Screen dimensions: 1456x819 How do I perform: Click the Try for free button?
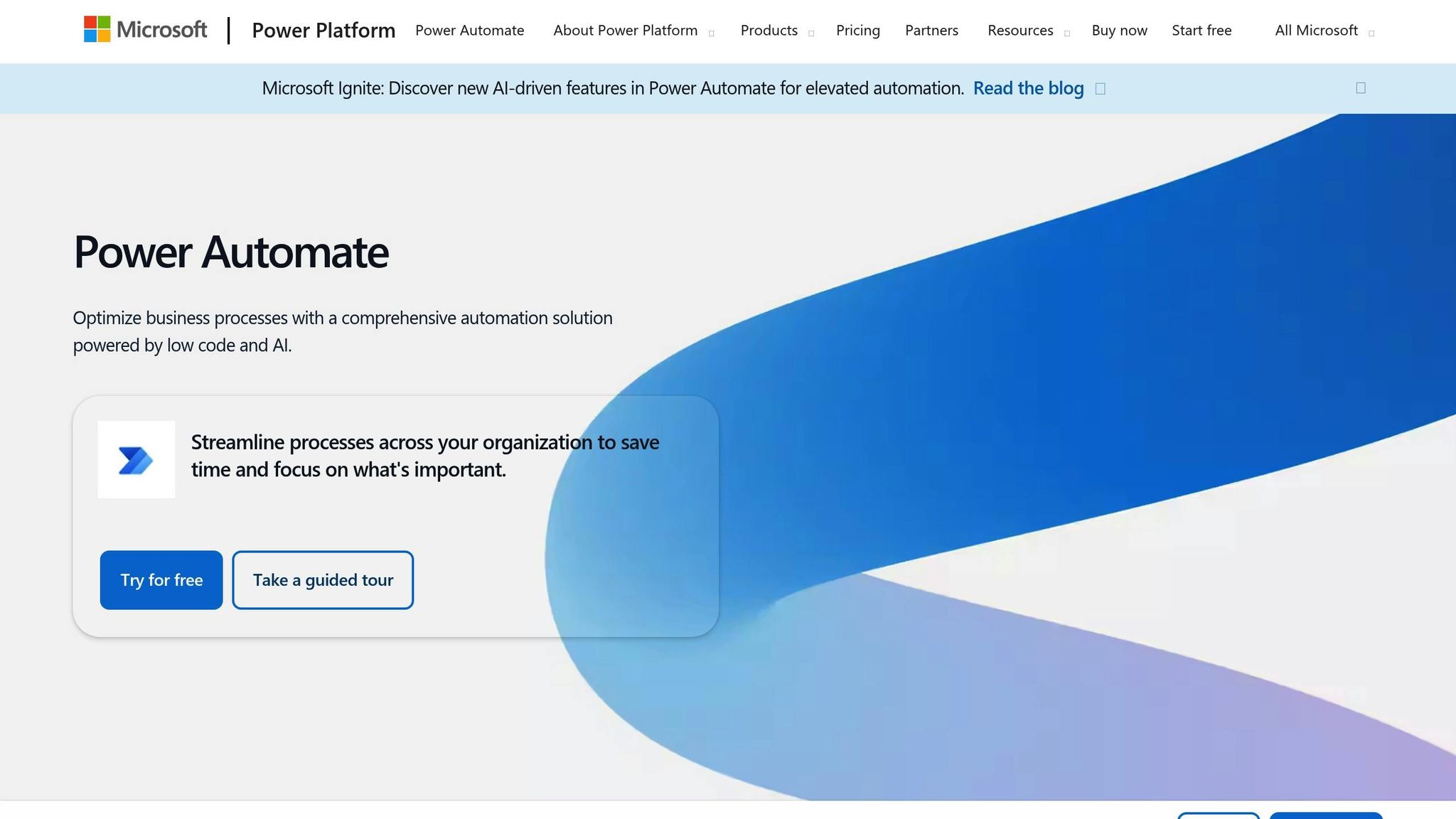(161, 579)
